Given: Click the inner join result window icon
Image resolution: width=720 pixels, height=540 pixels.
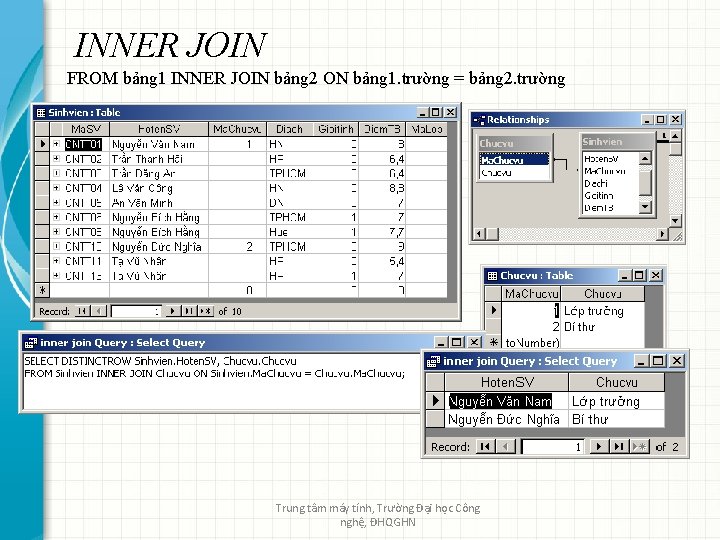Looking at the screenshot, I should tap(433, 361).
